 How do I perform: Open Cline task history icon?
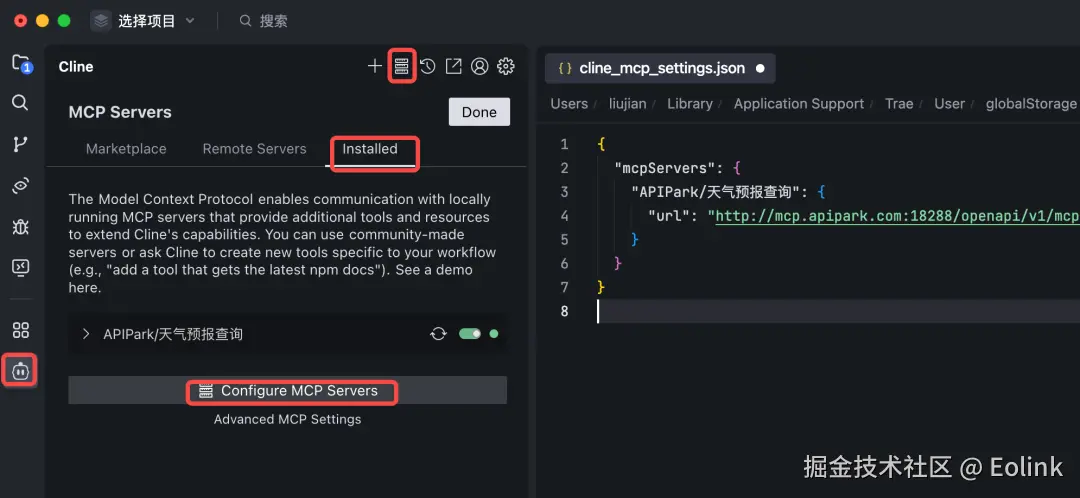[428, 66]
